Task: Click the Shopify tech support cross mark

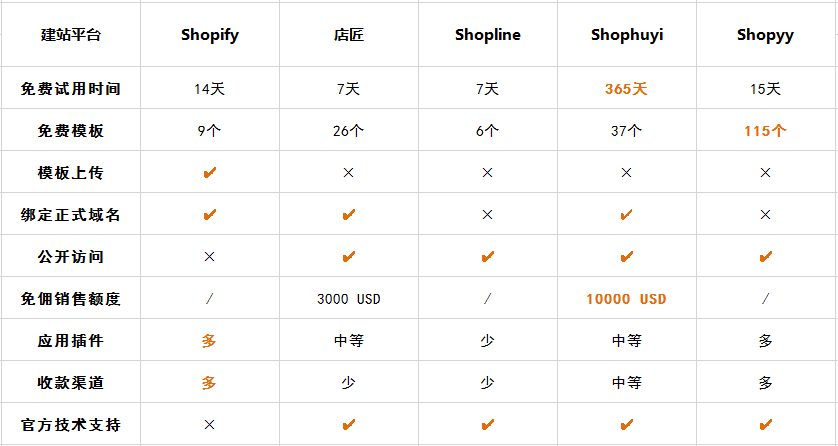Action: pyautogui.click(x=209, y=425)
